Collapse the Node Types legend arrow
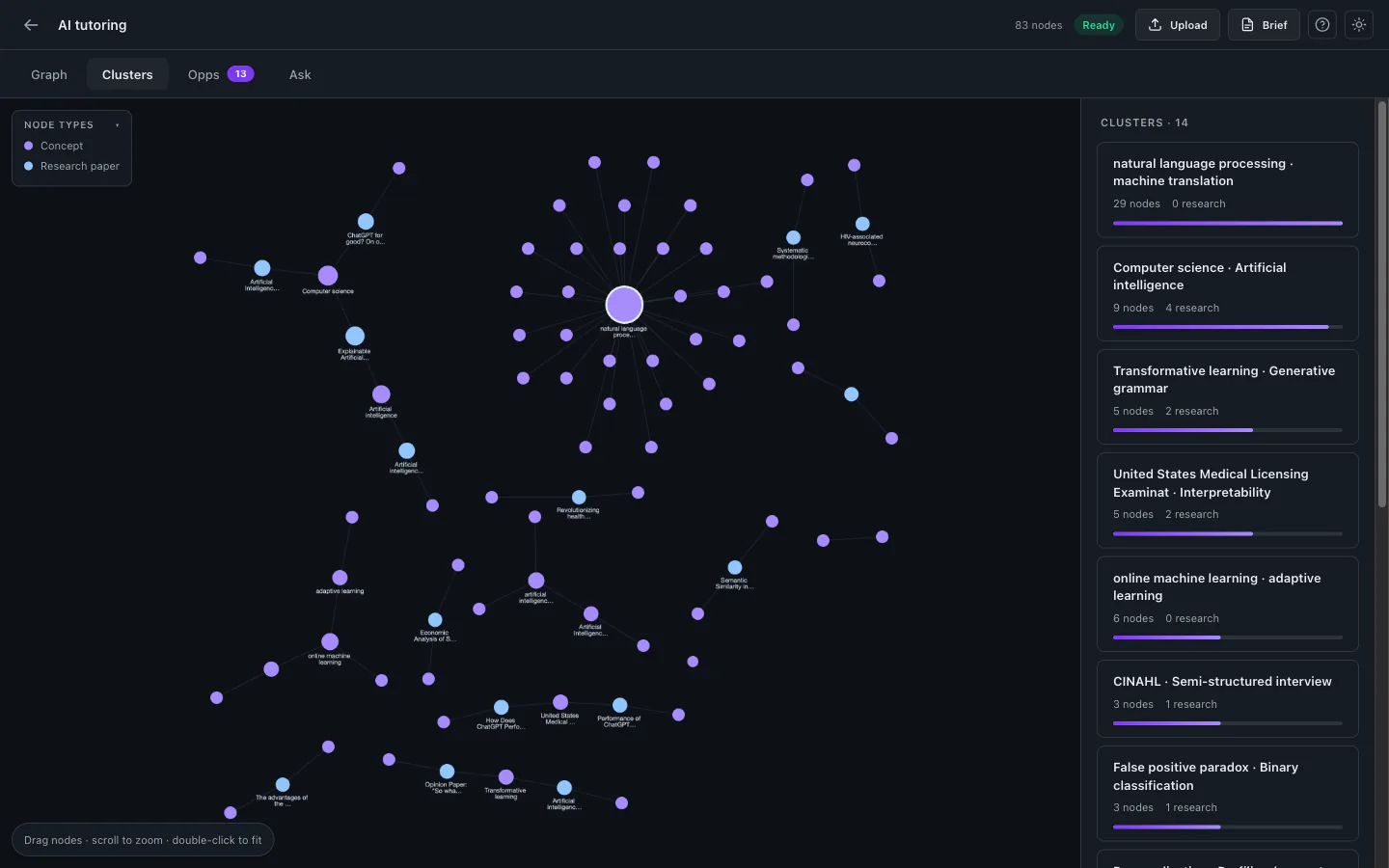Screen dimensions: 1389x868 (x=118, y=125)
